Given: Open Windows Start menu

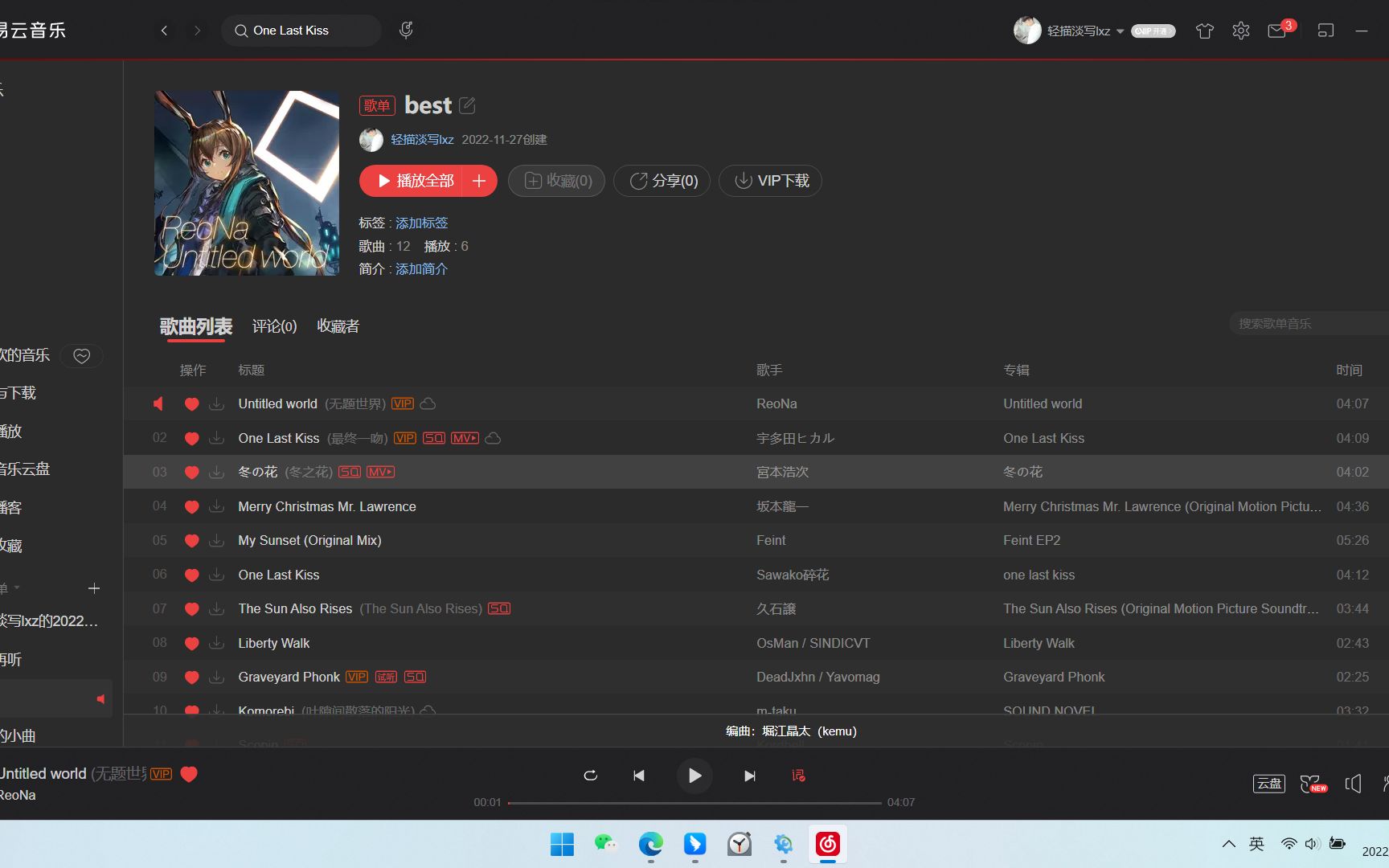Looking at the screenshot, I should click(562, 844).
